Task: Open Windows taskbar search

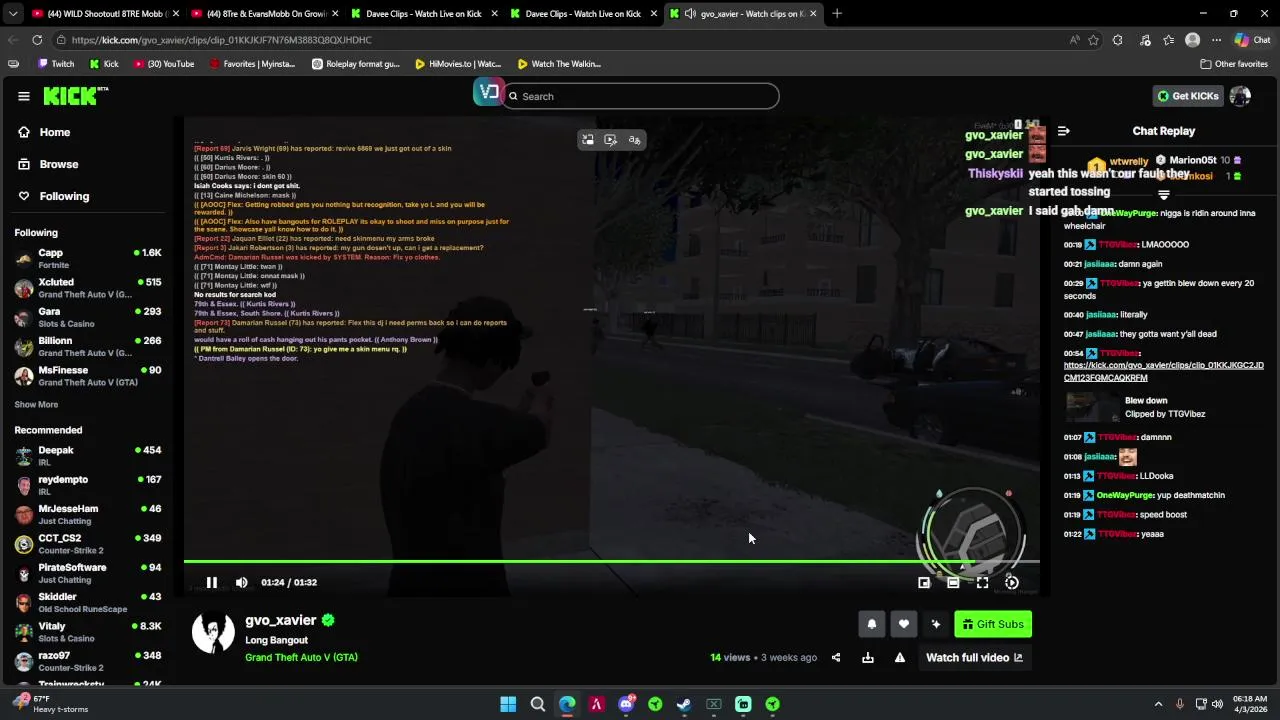Action: tap(537, 704)
